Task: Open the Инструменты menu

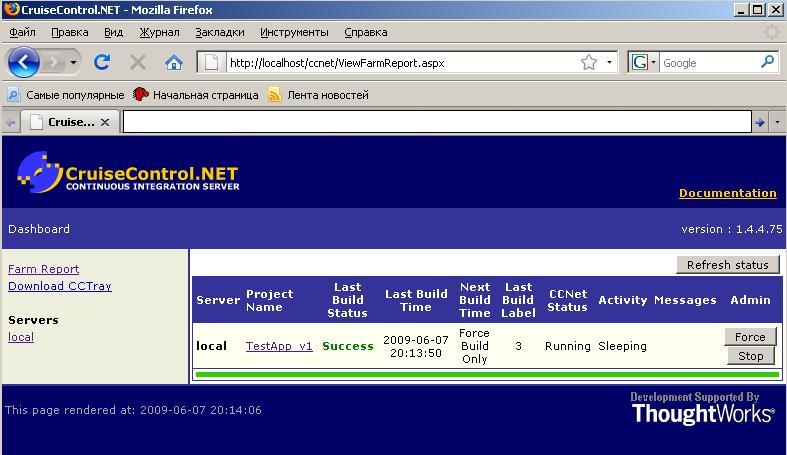Action: pos(294,33)
